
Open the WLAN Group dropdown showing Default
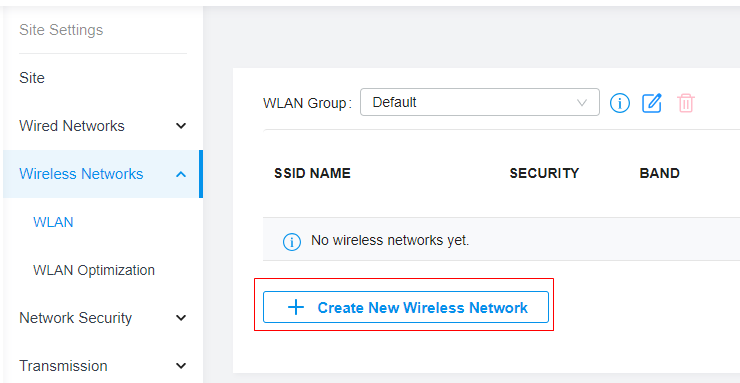click(x=479, y=102)
